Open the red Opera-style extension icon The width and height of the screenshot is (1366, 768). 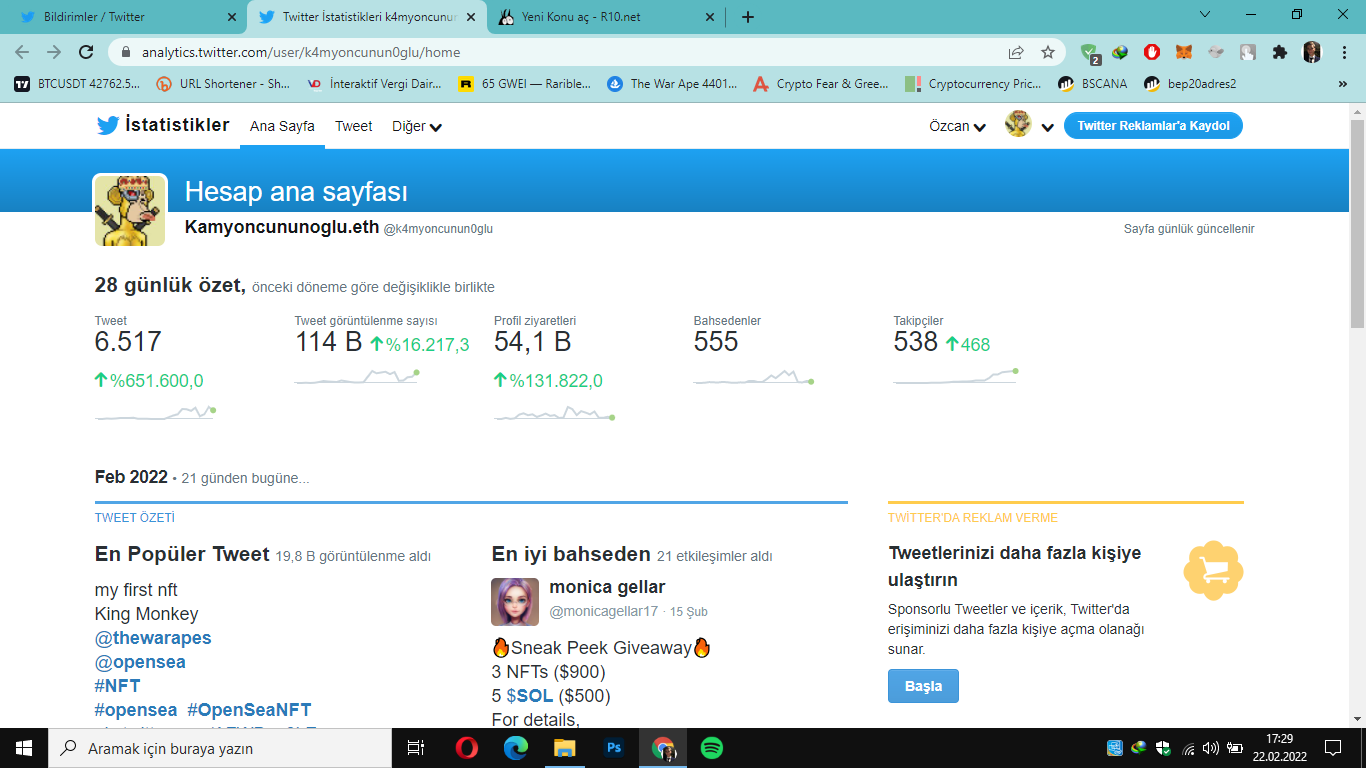tap(1152, 52)
